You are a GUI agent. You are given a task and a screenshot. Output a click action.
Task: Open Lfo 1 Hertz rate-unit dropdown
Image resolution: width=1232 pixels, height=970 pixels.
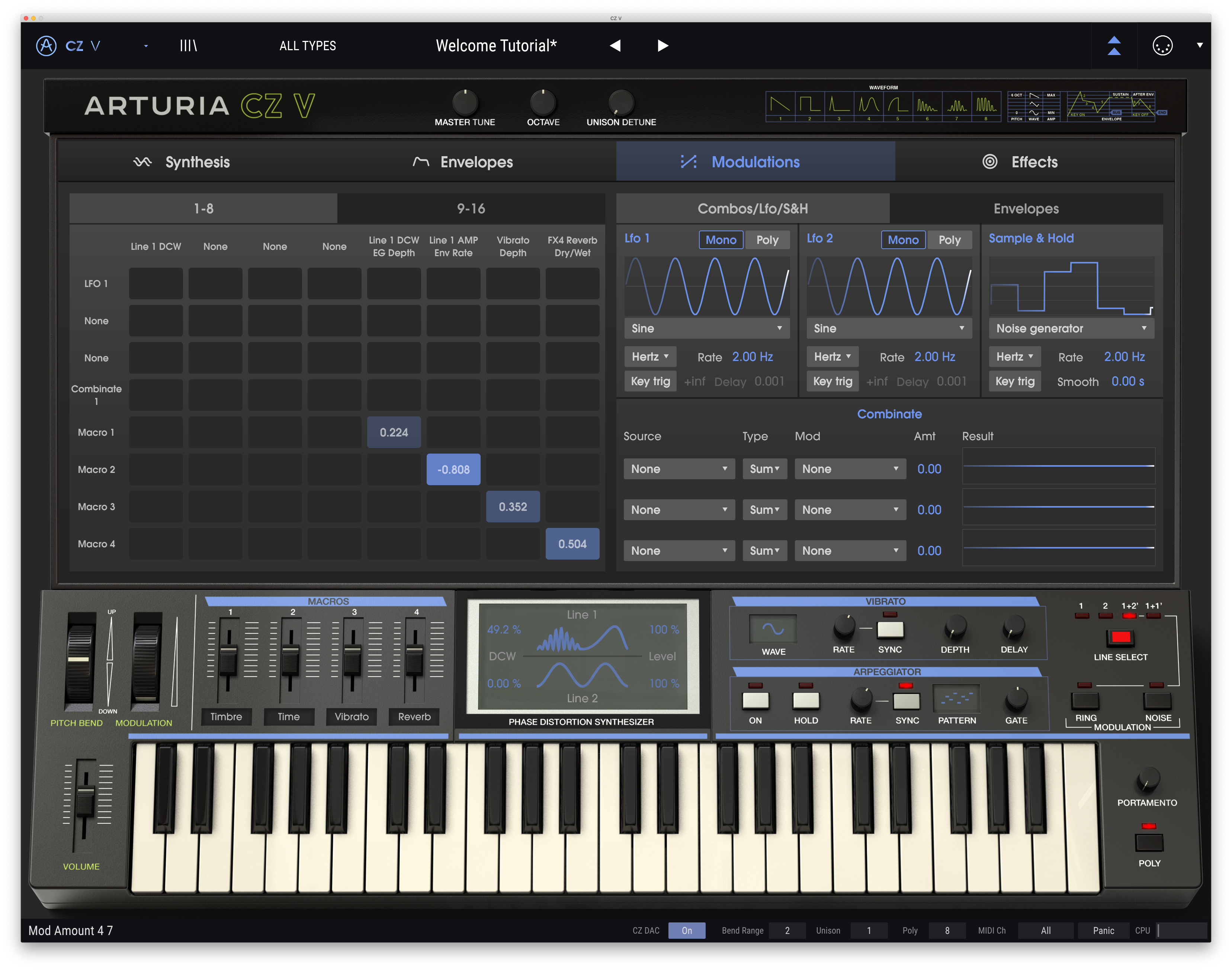(x=650, y=357)
